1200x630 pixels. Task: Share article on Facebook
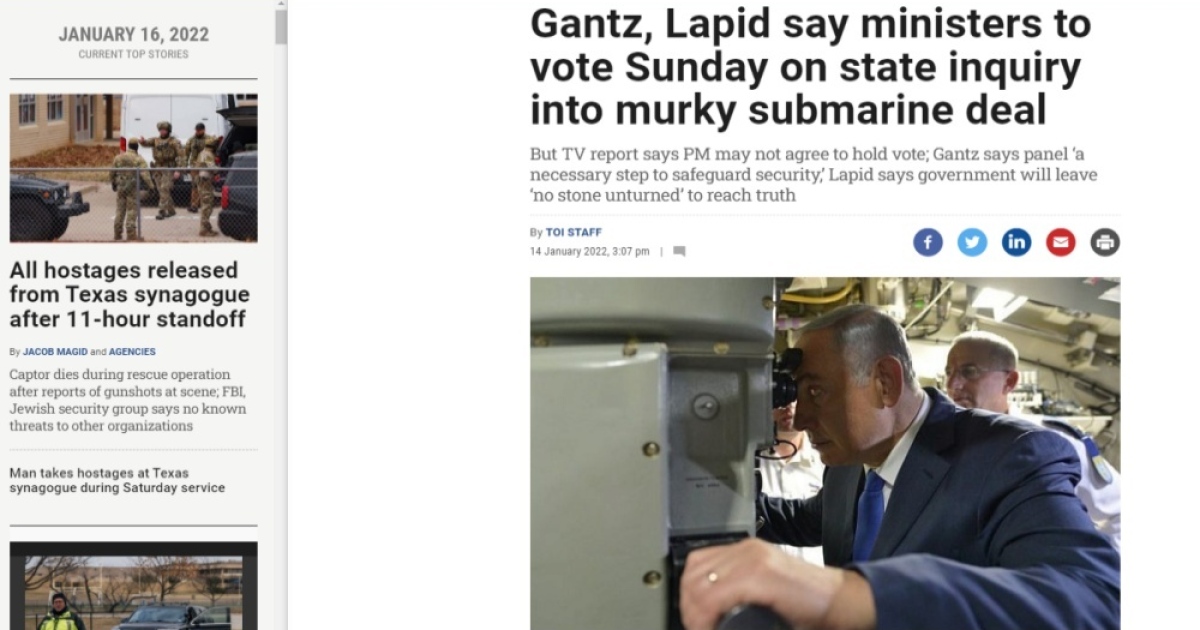[928, 242]
